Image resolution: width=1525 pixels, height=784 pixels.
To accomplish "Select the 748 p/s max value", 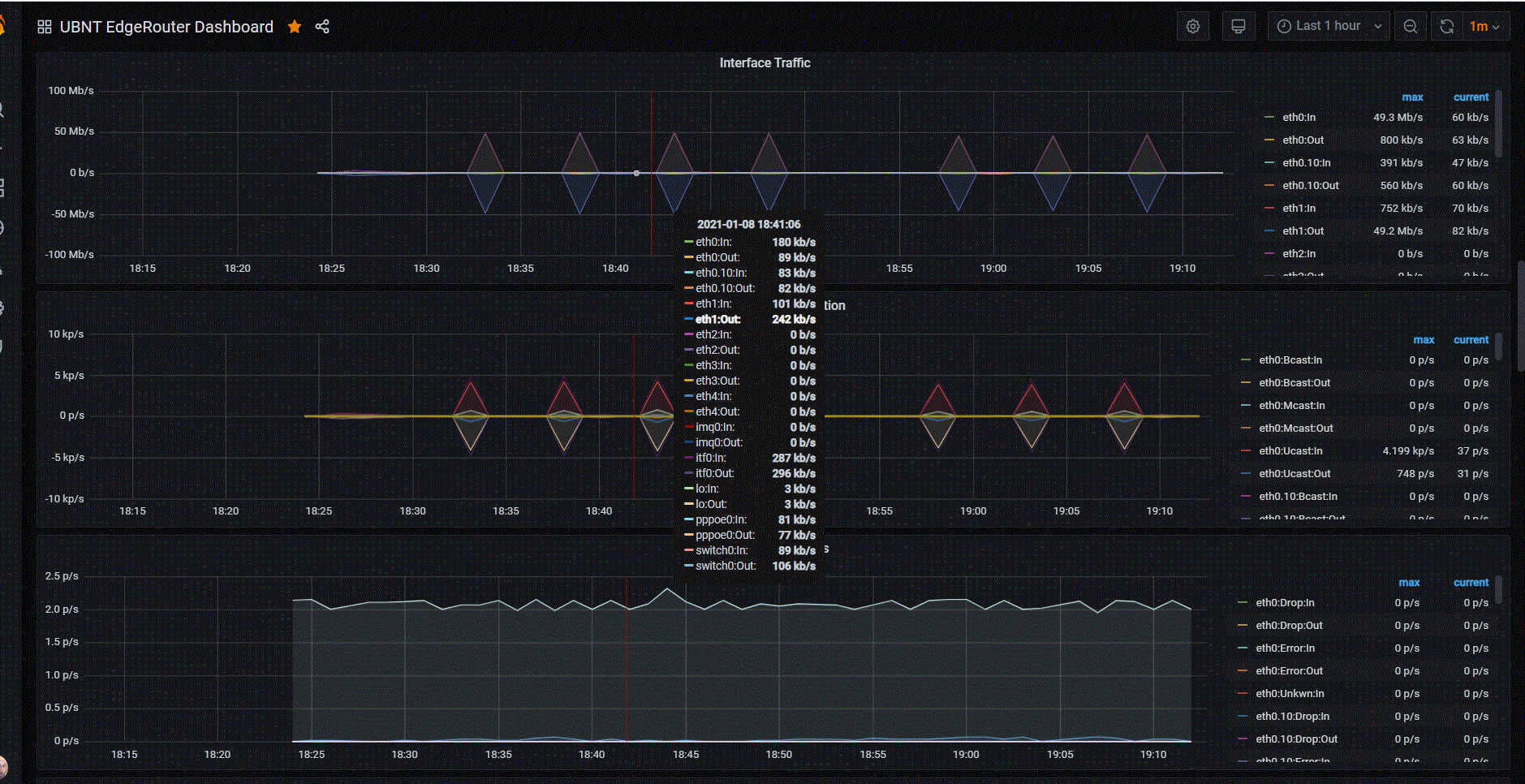I will [1415, 473].
